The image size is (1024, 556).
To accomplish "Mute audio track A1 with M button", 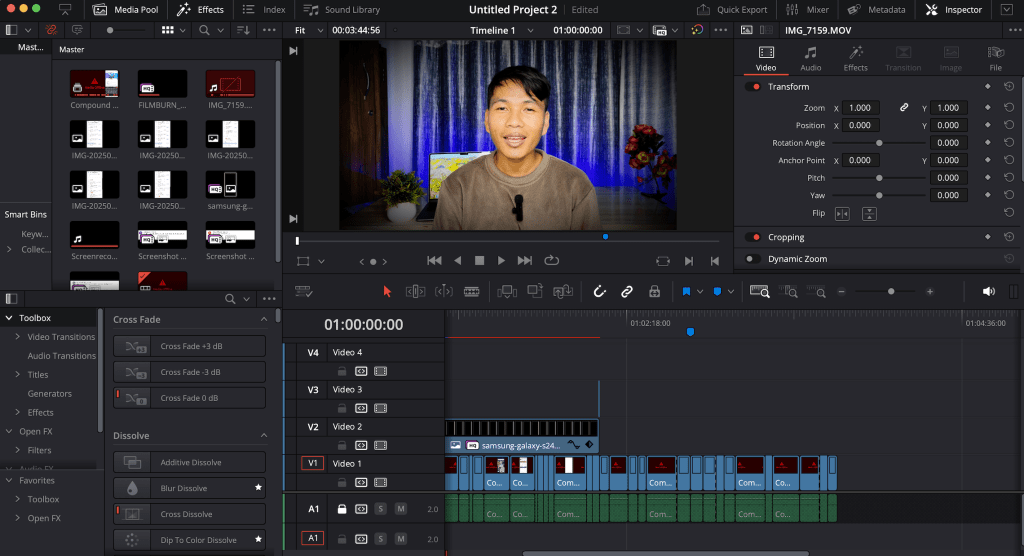I will [400, 509].
